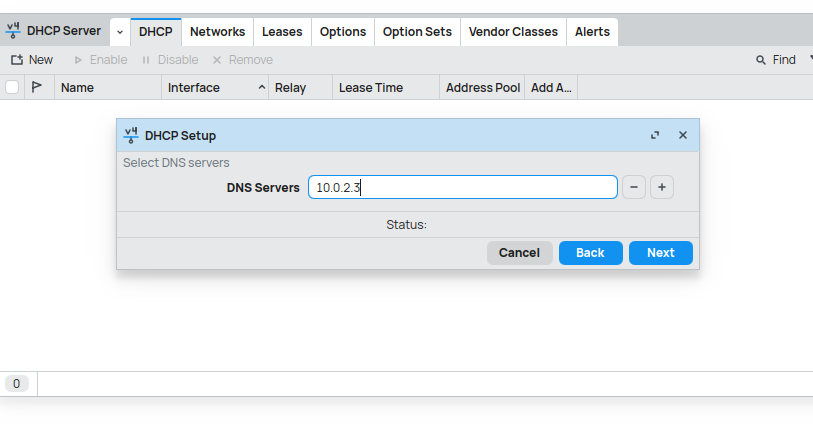Click the New entry icon button
The width and height of the screenshot is (813, 426).
17,60
